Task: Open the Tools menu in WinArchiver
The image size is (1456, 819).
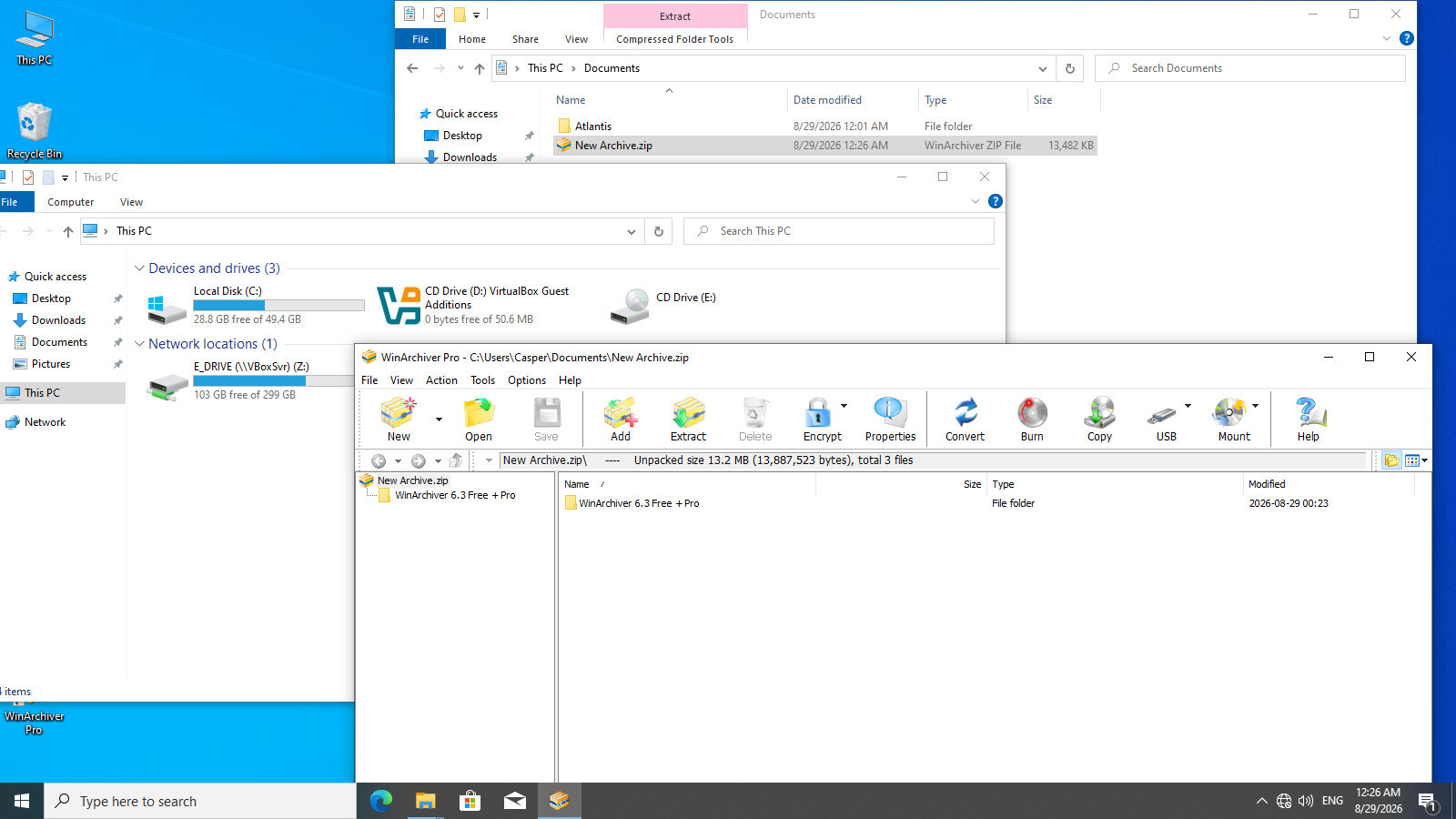Action: point(482,380)
